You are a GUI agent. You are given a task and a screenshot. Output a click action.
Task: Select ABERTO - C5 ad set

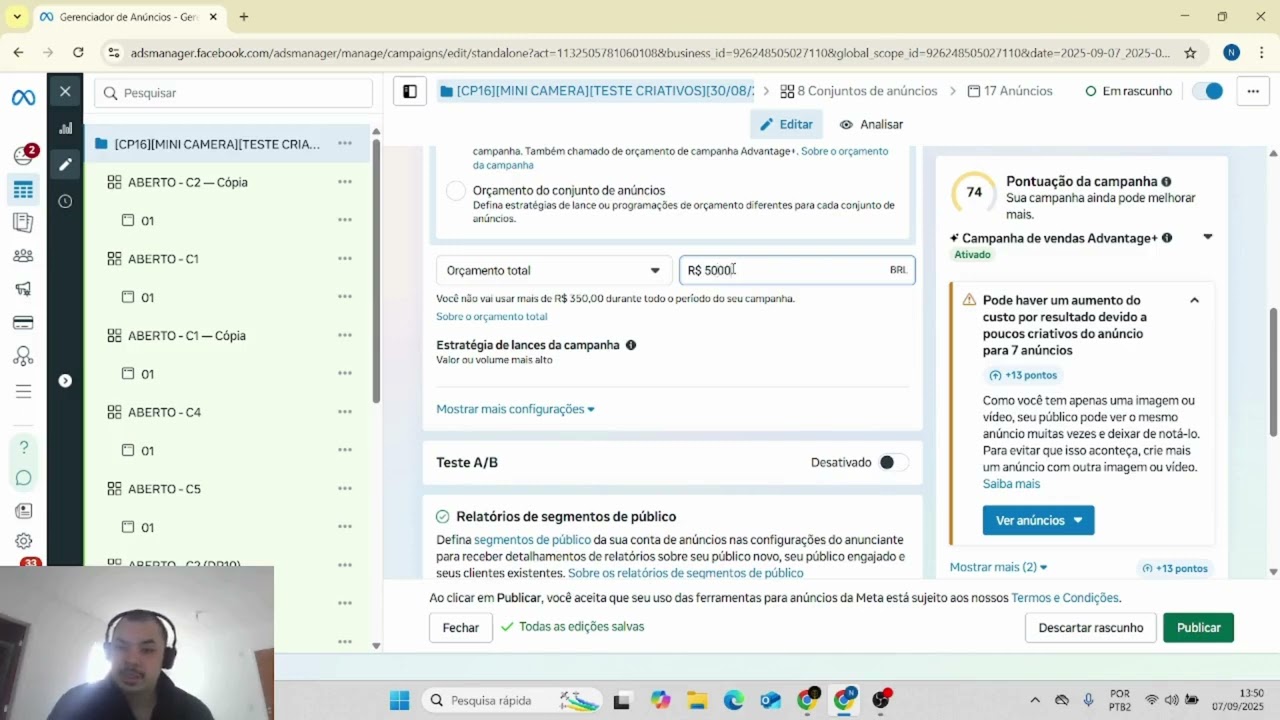tap(164, 489)
